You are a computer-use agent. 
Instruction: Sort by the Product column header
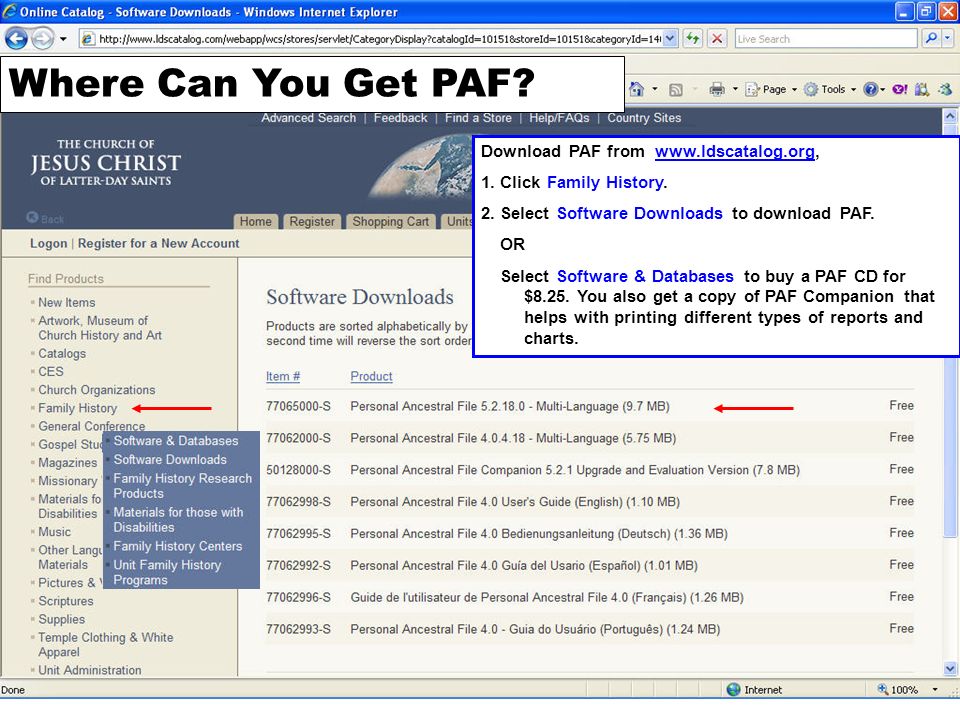371,376
